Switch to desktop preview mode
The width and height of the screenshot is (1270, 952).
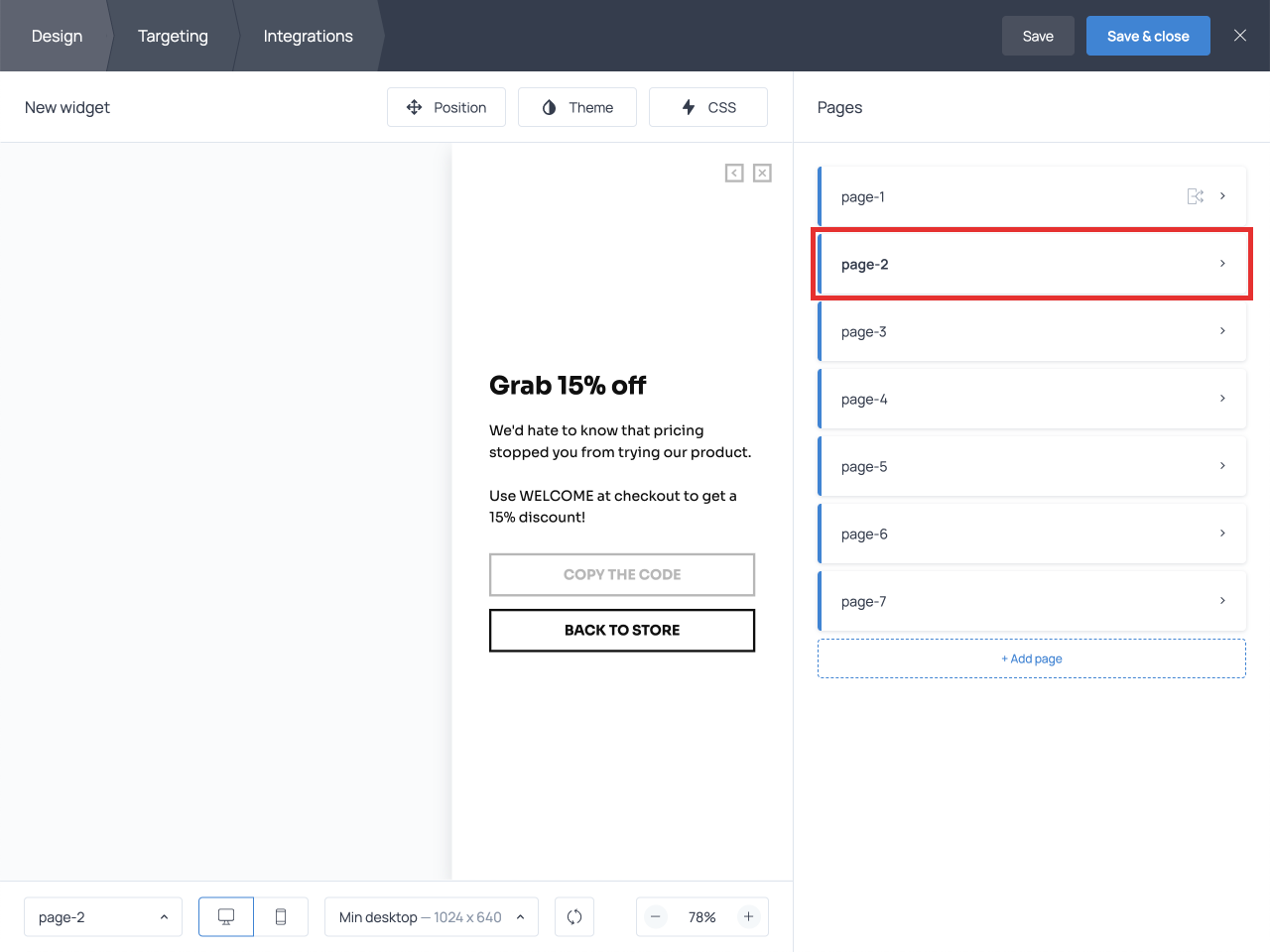pyautogui.click(x=226, y=917)
